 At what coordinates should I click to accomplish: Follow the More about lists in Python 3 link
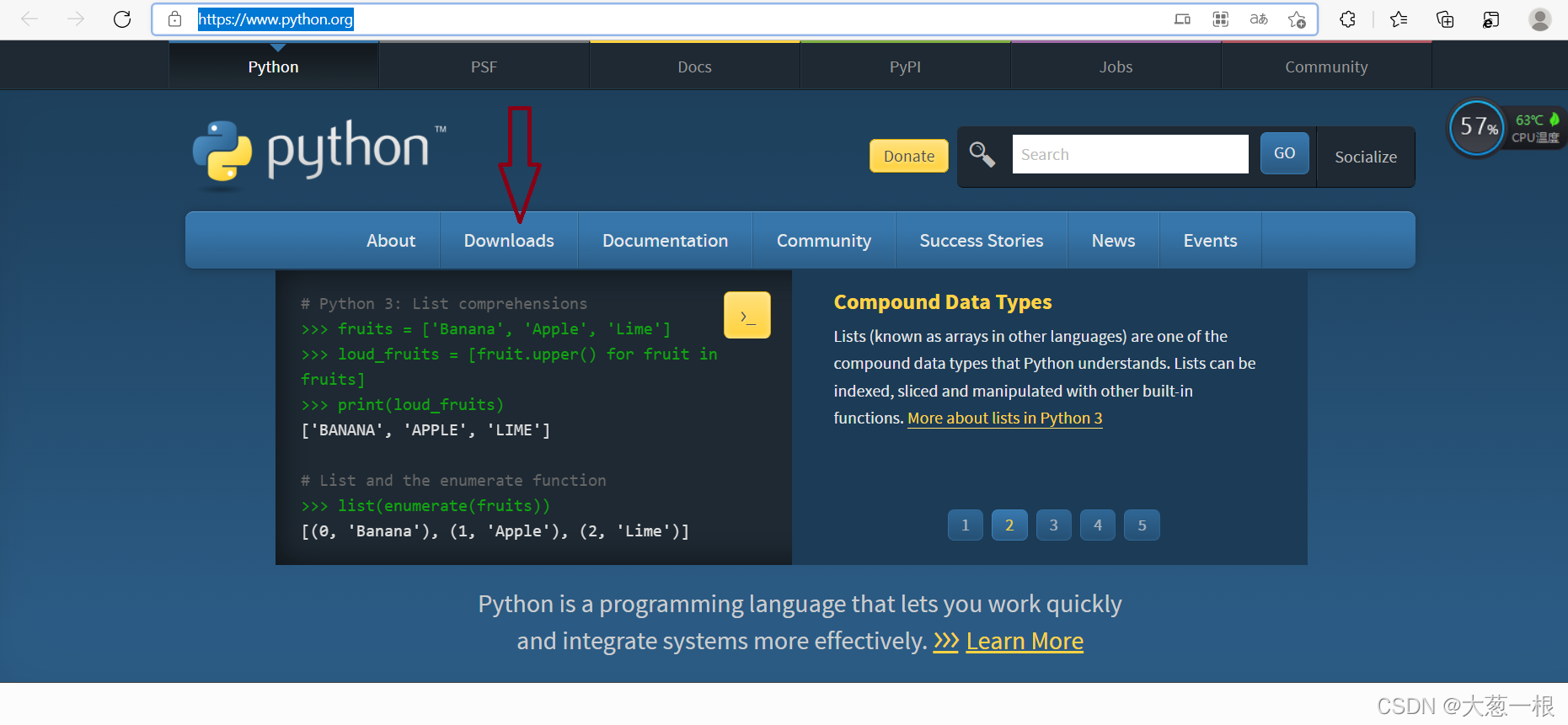[x=1004, y=418]
